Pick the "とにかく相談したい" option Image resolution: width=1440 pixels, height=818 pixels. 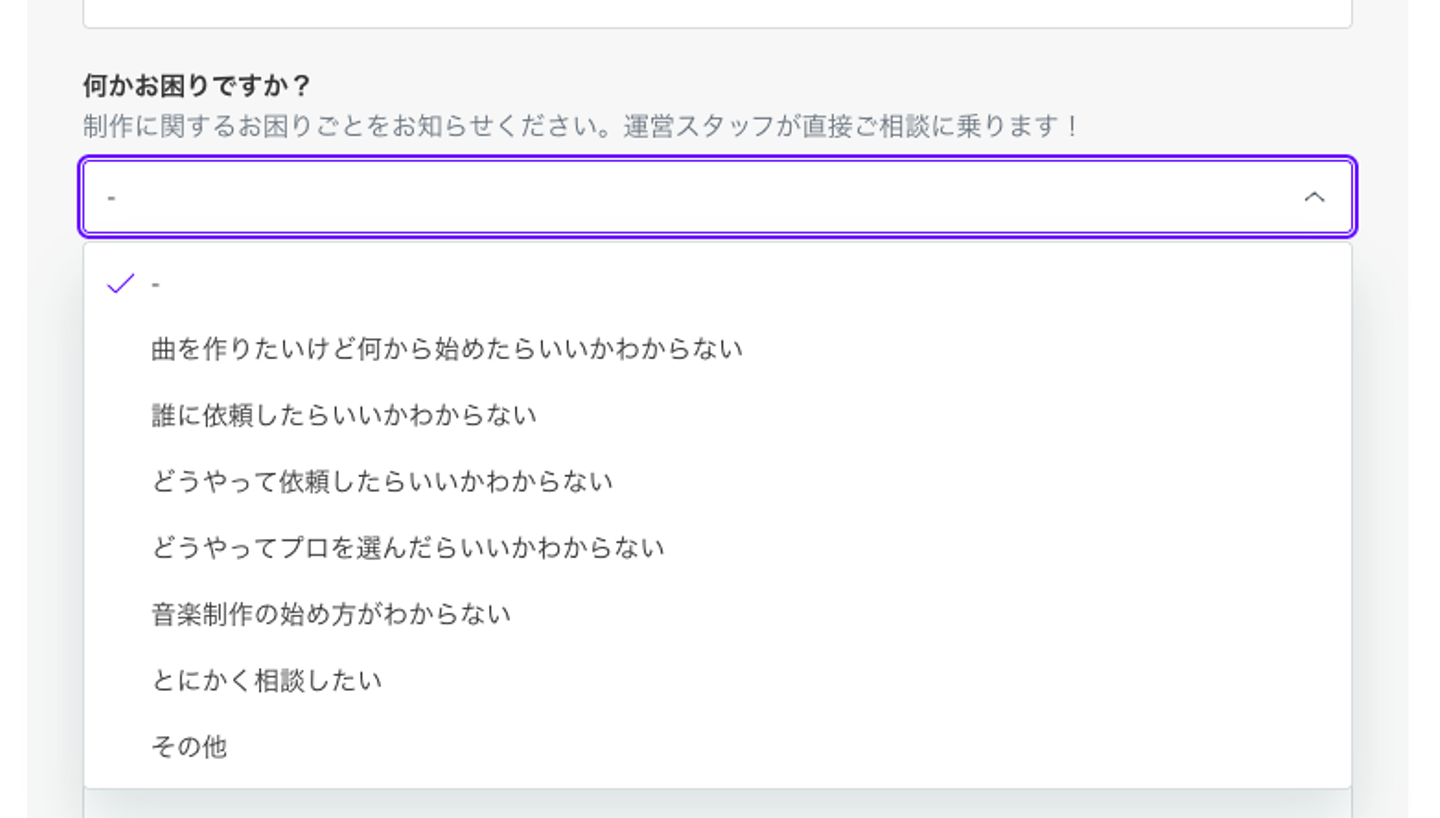point(267,681)
